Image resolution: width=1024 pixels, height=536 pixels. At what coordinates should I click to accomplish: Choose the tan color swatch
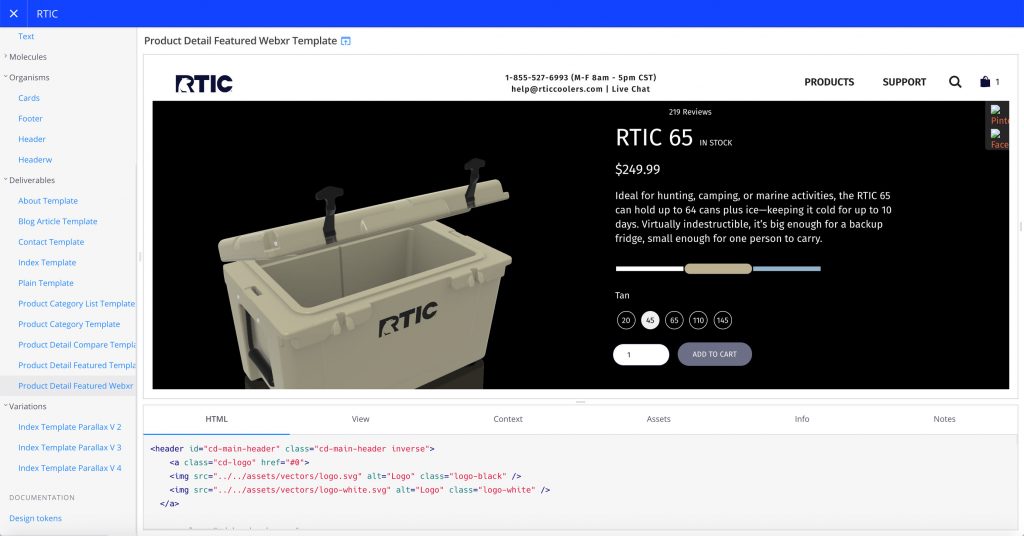[718, 268]
